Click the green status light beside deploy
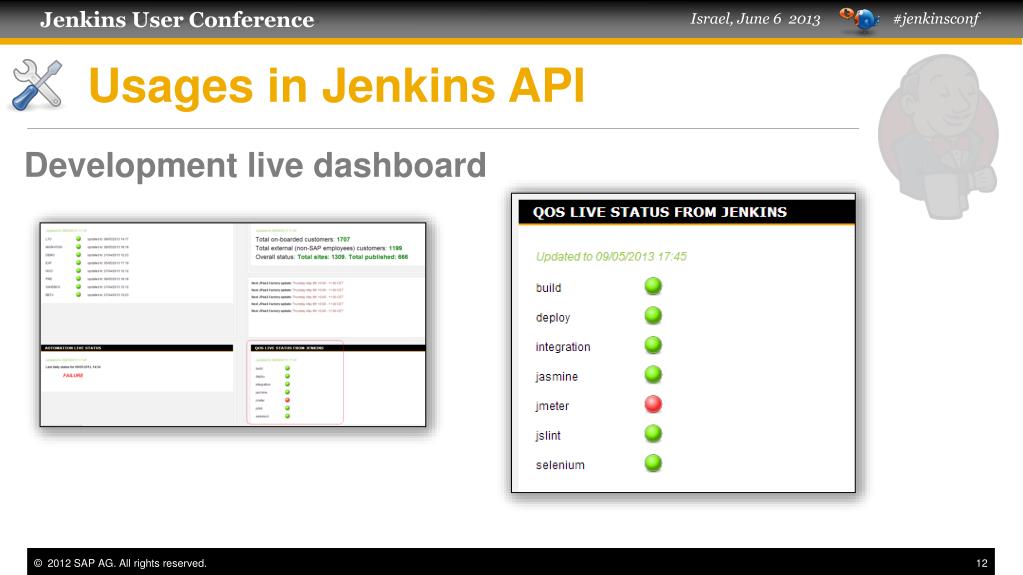 [653, 315]
